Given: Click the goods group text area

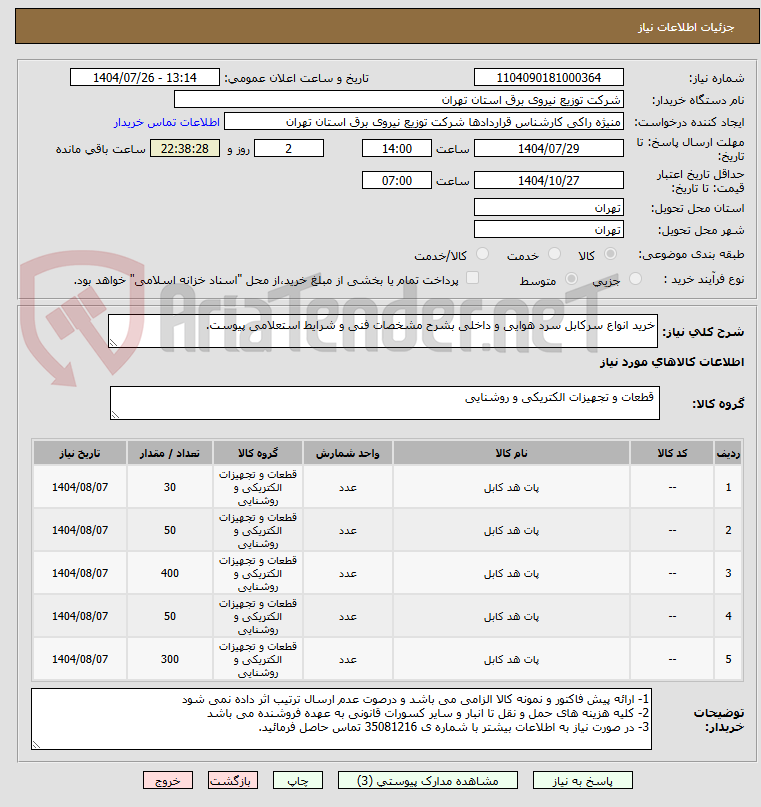Looking at the screenshot, I should pyautogui.click(x=385, y=403).
